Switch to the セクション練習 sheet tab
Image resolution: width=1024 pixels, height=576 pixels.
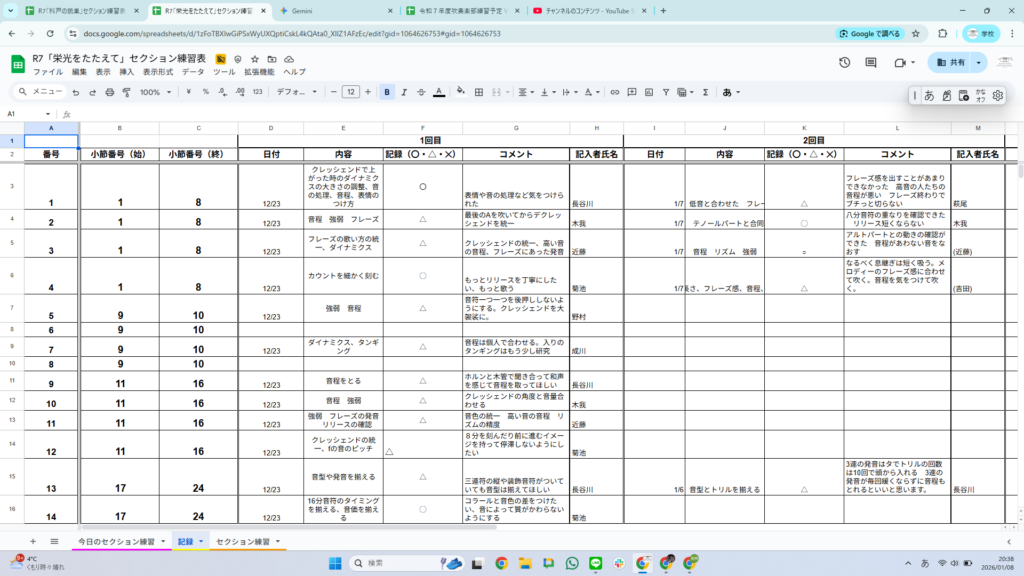(243, 541)
